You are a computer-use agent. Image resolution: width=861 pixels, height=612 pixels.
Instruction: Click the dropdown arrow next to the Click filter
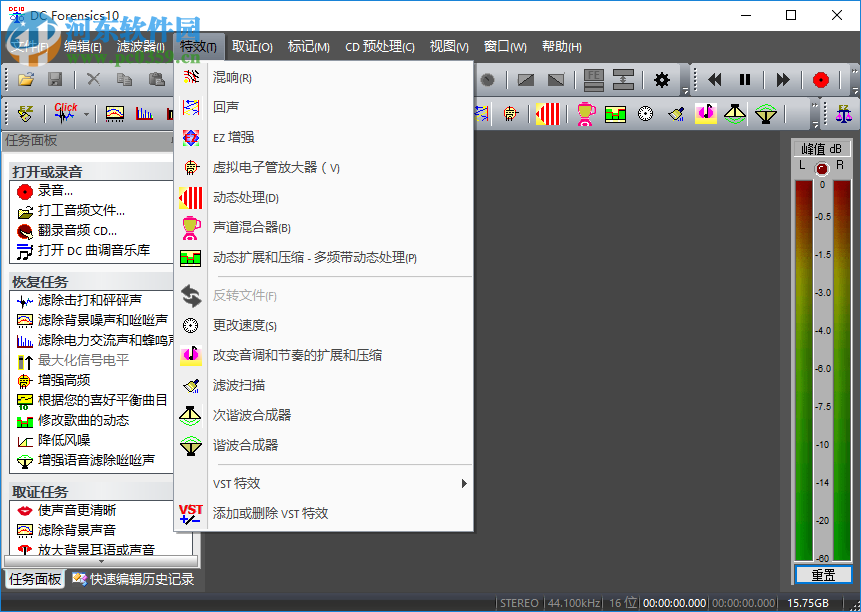coord(86,113)
